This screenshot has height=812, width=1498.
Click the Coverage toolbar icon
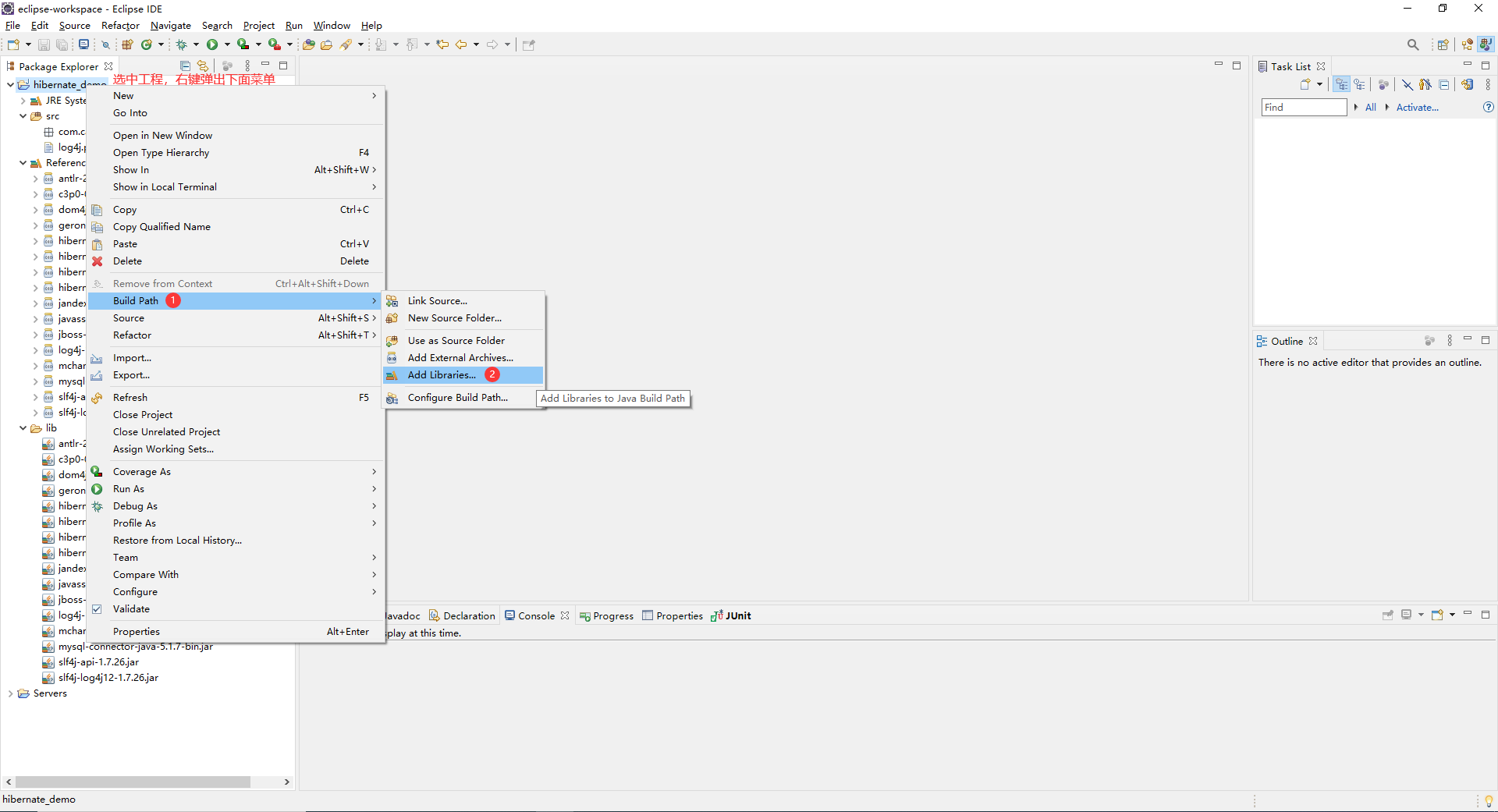243,44
